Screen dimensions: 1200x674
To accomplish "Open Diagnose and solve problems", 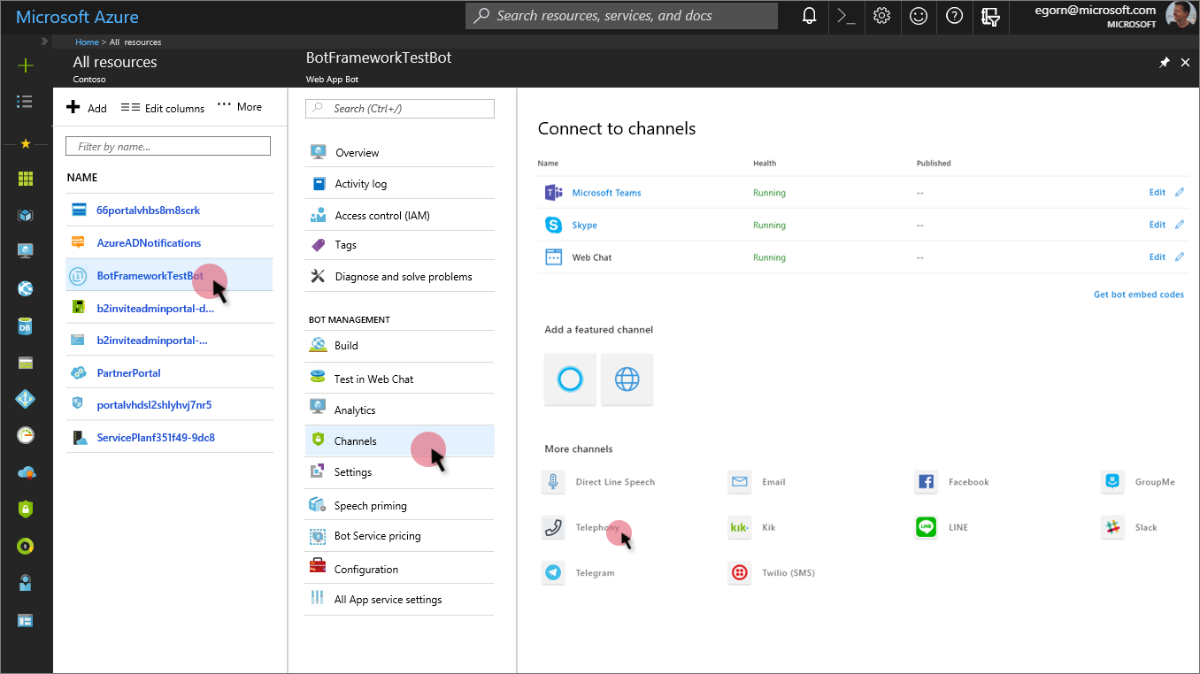I will tap(399, 277).
